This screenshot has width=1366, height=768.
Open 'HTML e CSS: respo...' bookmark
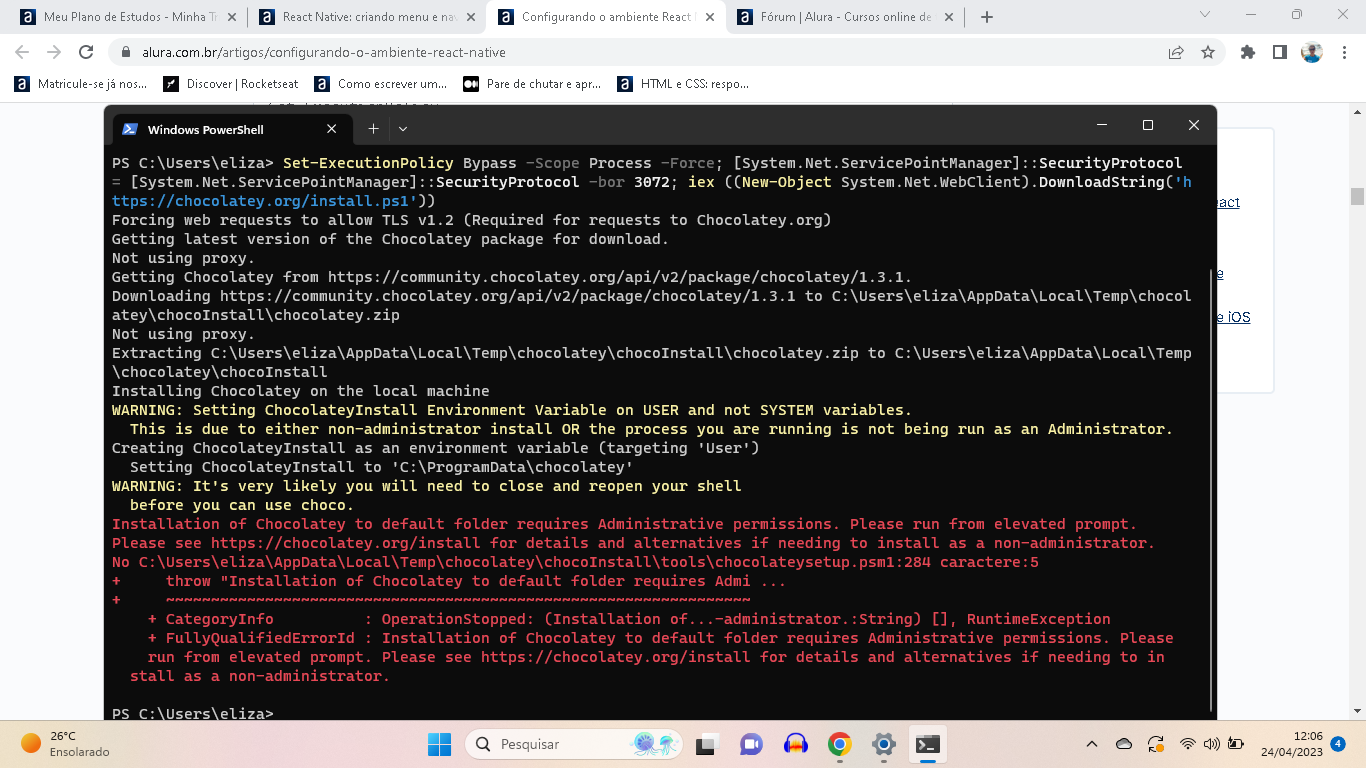point(684,84)
